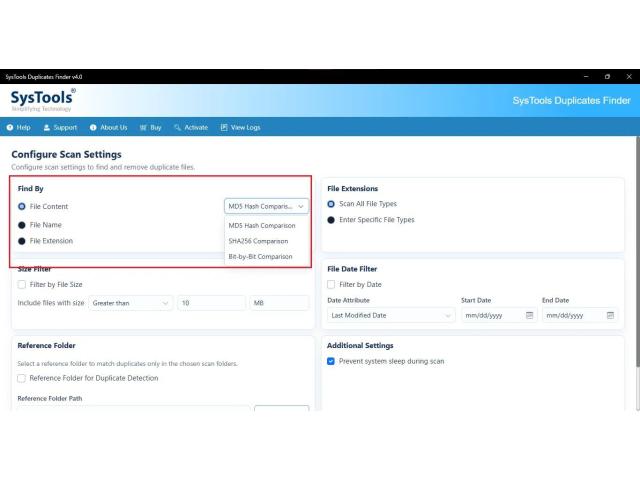Viewport: 640px width, 480px height.
Task: Click the Help question mark icon
Action: pos(10,127)
